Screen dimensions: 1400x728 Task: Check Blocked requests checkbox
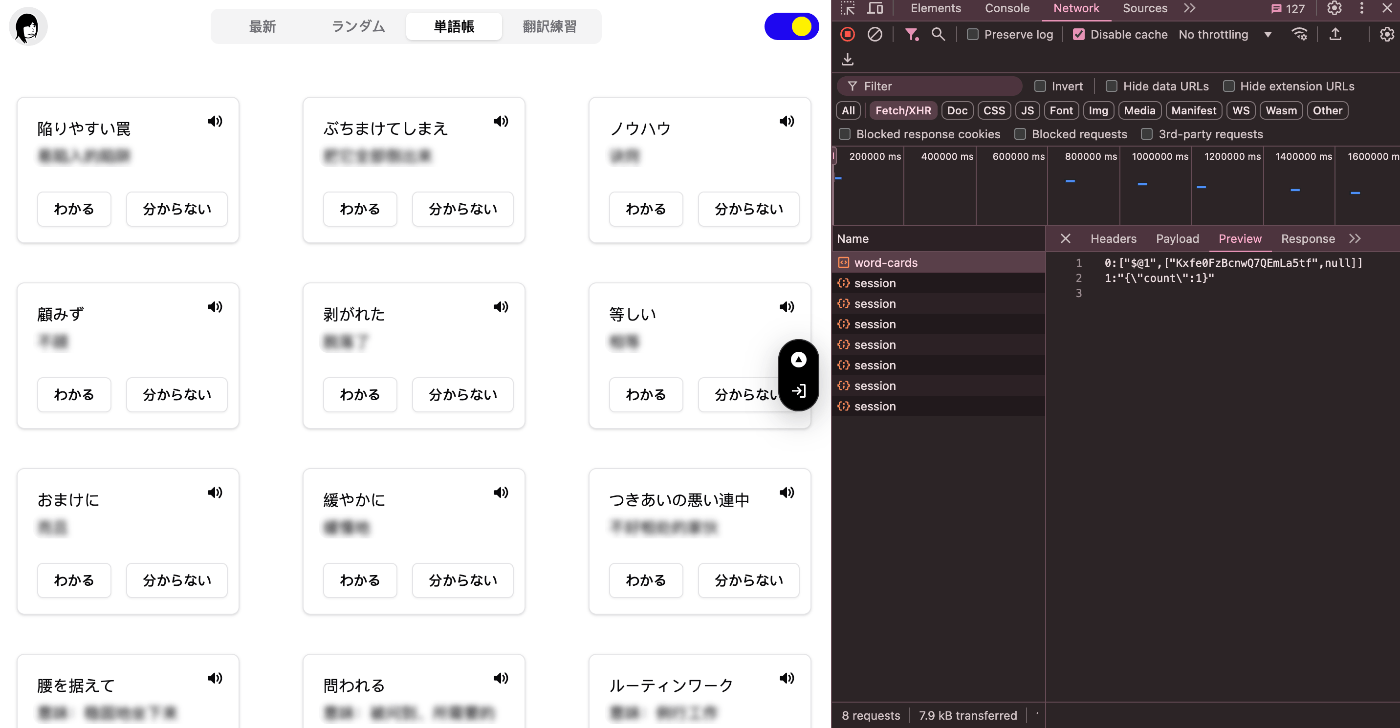coord(1020,134)
